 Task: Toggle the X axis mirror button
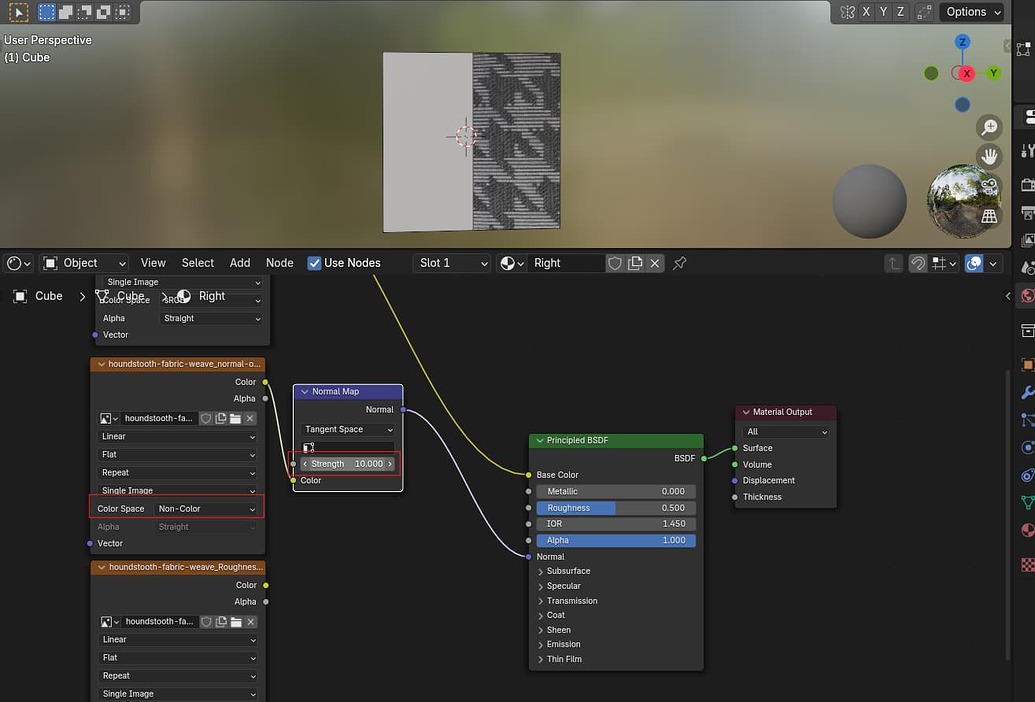(865, 12)
